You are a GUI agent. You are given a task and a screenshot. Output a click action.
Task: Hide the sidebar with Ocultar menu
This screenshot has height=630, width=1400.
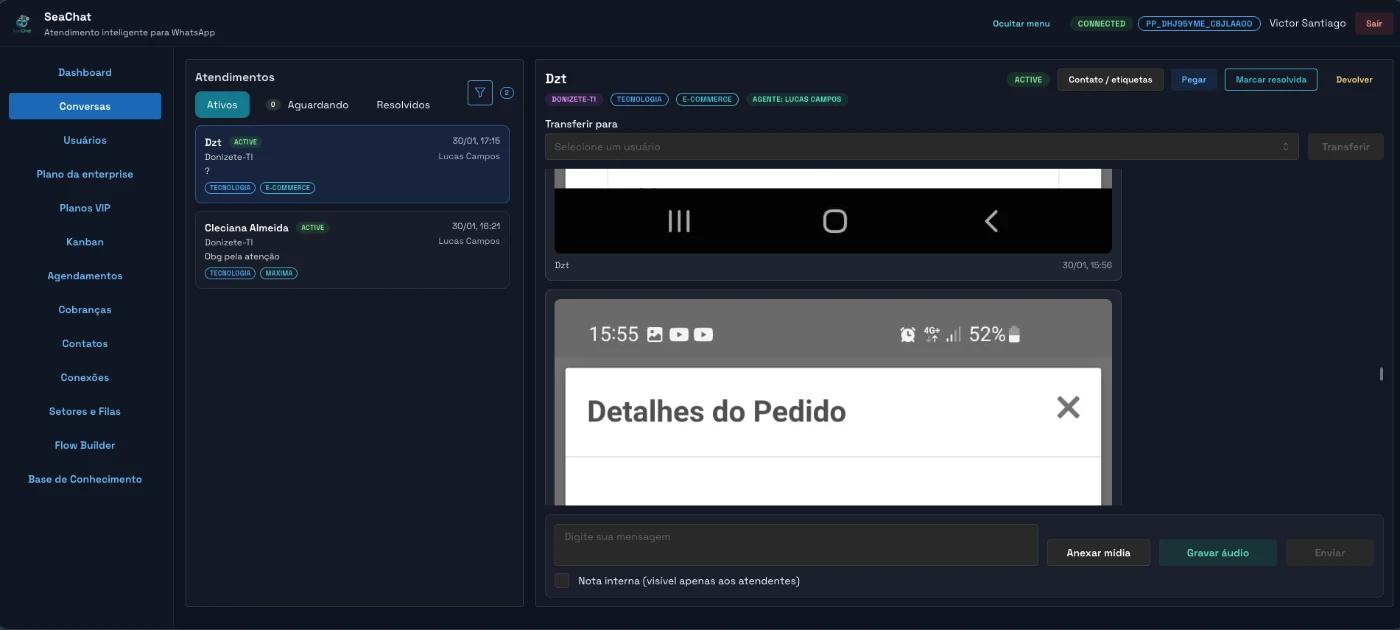tap(1021, 24)
